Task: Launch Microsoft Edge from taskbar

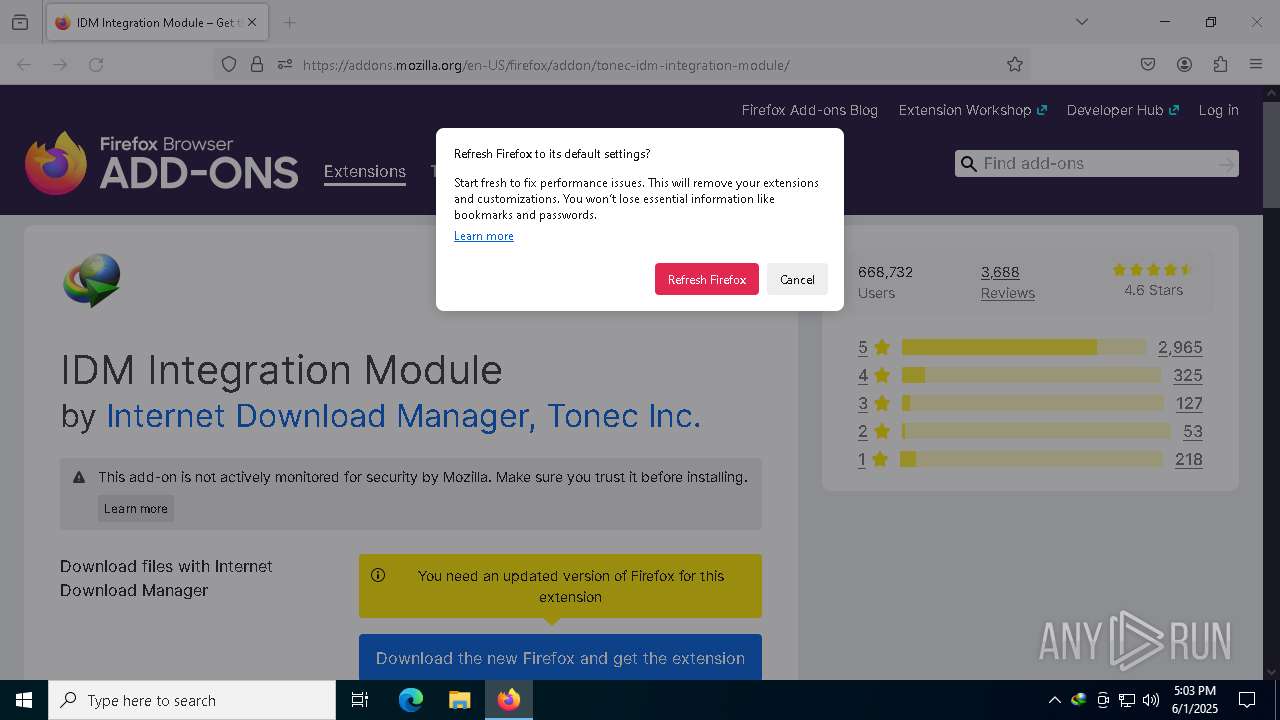Action: point(411,700)
